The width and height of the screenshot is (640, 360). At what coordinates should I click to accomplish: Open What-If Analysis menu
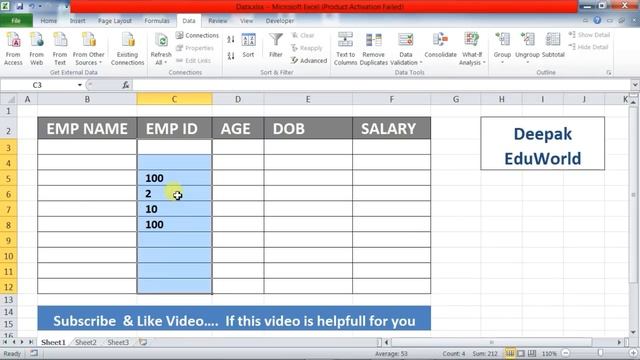[471, 49]
